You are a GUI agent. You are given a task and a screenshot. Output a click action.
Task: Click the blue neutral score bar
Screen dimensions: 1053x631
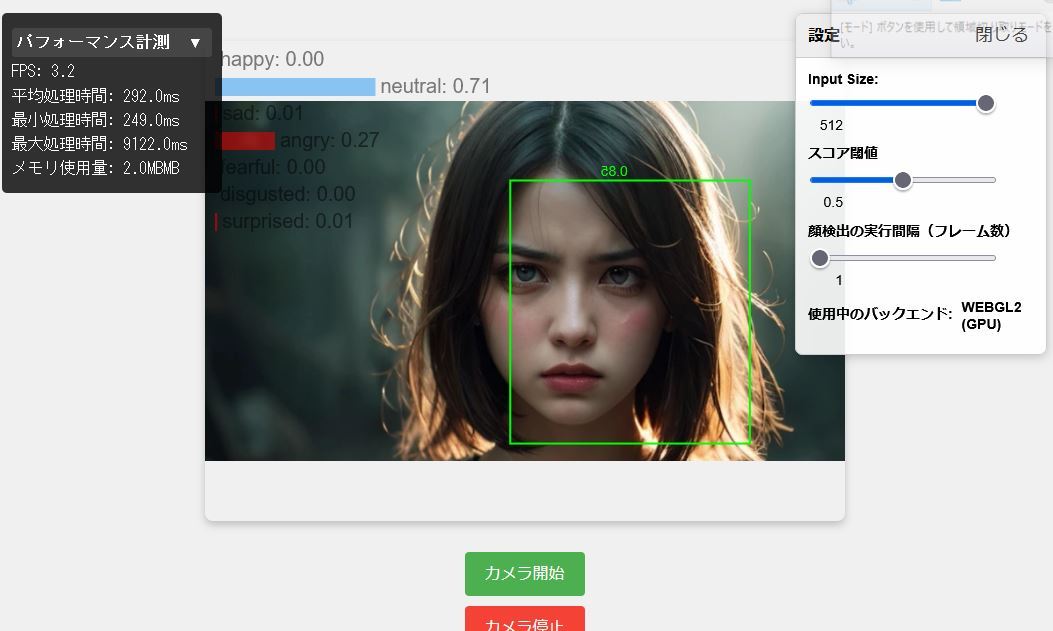click(x=295, y=87)
